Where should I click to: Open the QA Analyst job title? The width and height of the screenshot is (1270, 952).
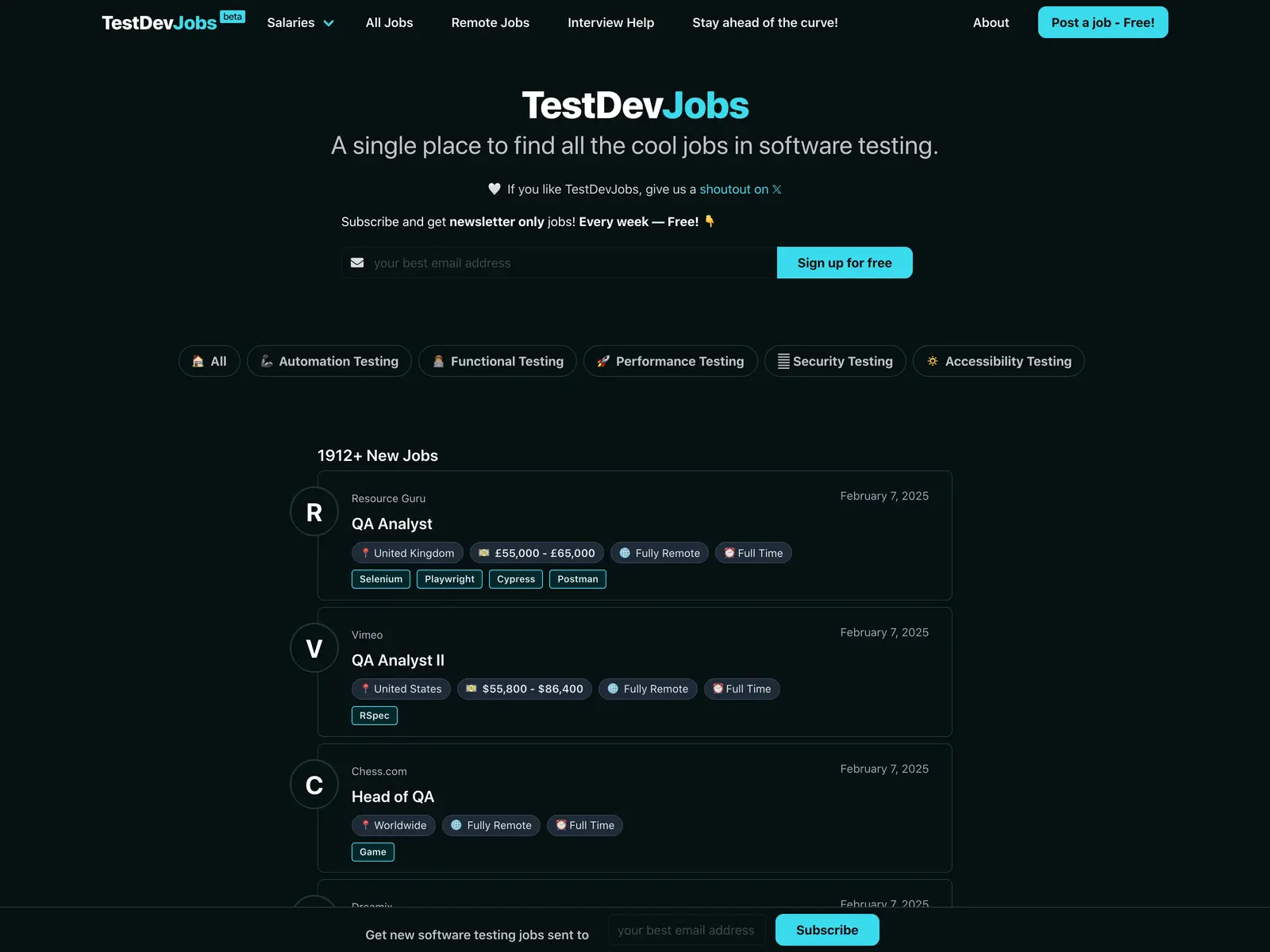[392, 524]
